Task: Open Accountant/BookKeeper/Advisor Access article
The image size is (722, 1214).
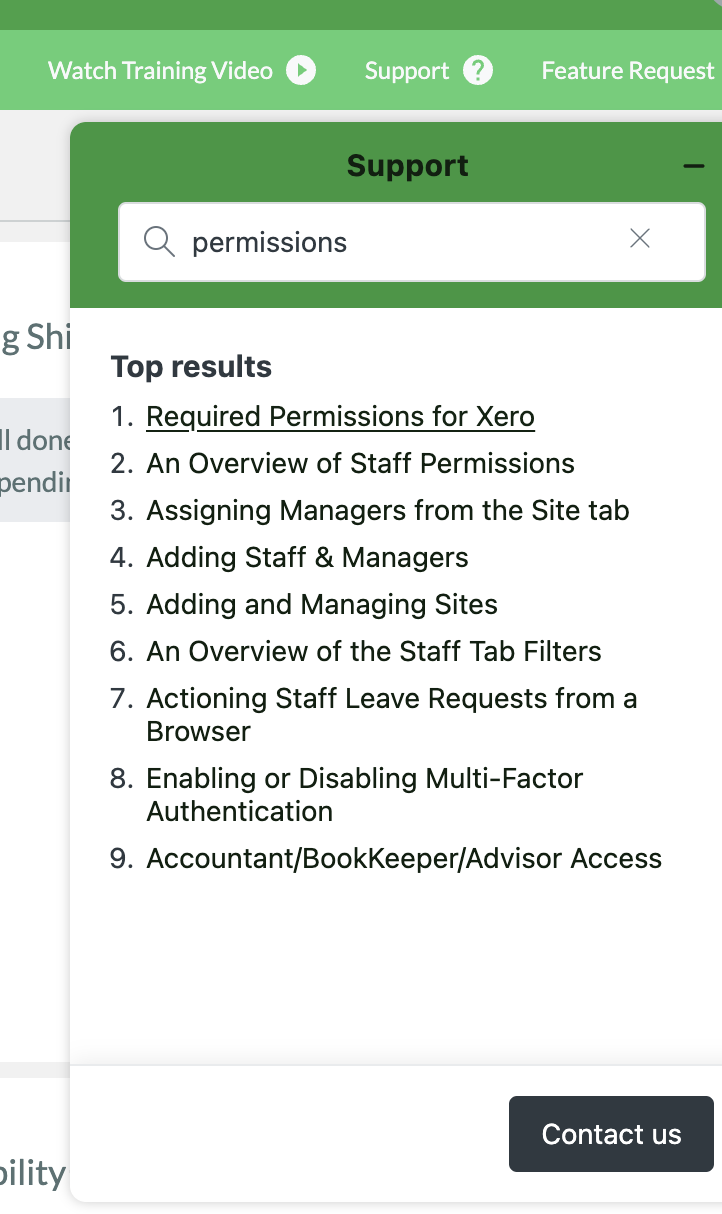Action: [x=404, y=858]
